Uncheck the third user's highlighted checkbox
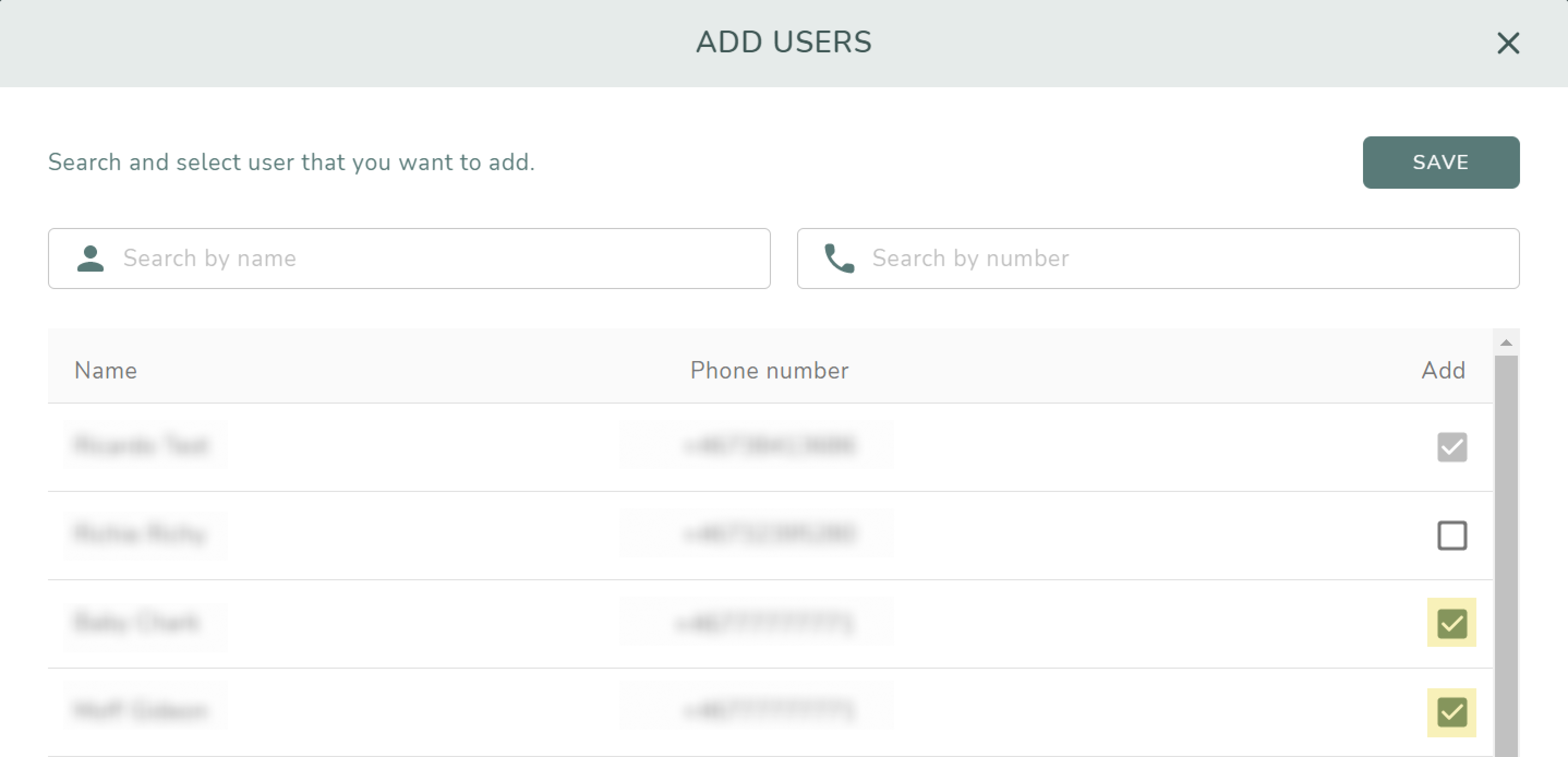 pos(1452,623)
